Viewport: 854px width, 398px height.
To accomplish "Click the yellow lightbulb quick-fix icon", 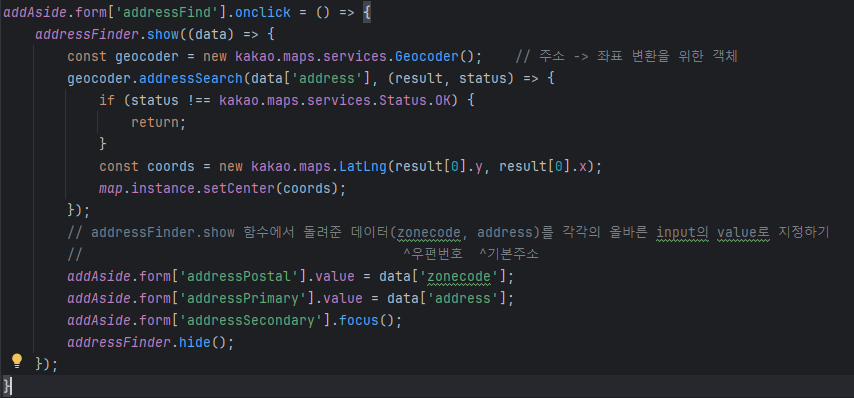I will (17, 359).
